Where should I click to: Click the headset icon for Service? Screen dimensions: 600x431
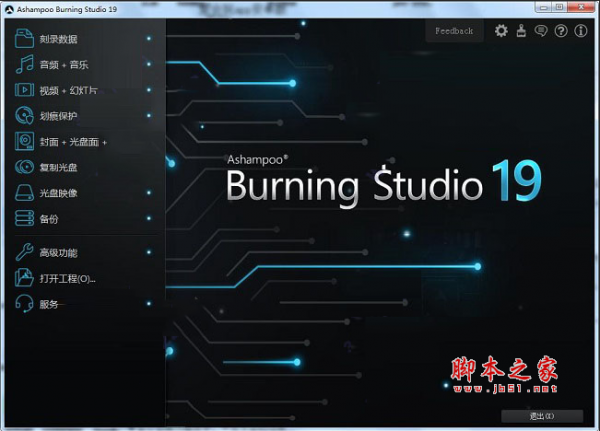click(x=24, y=304)
